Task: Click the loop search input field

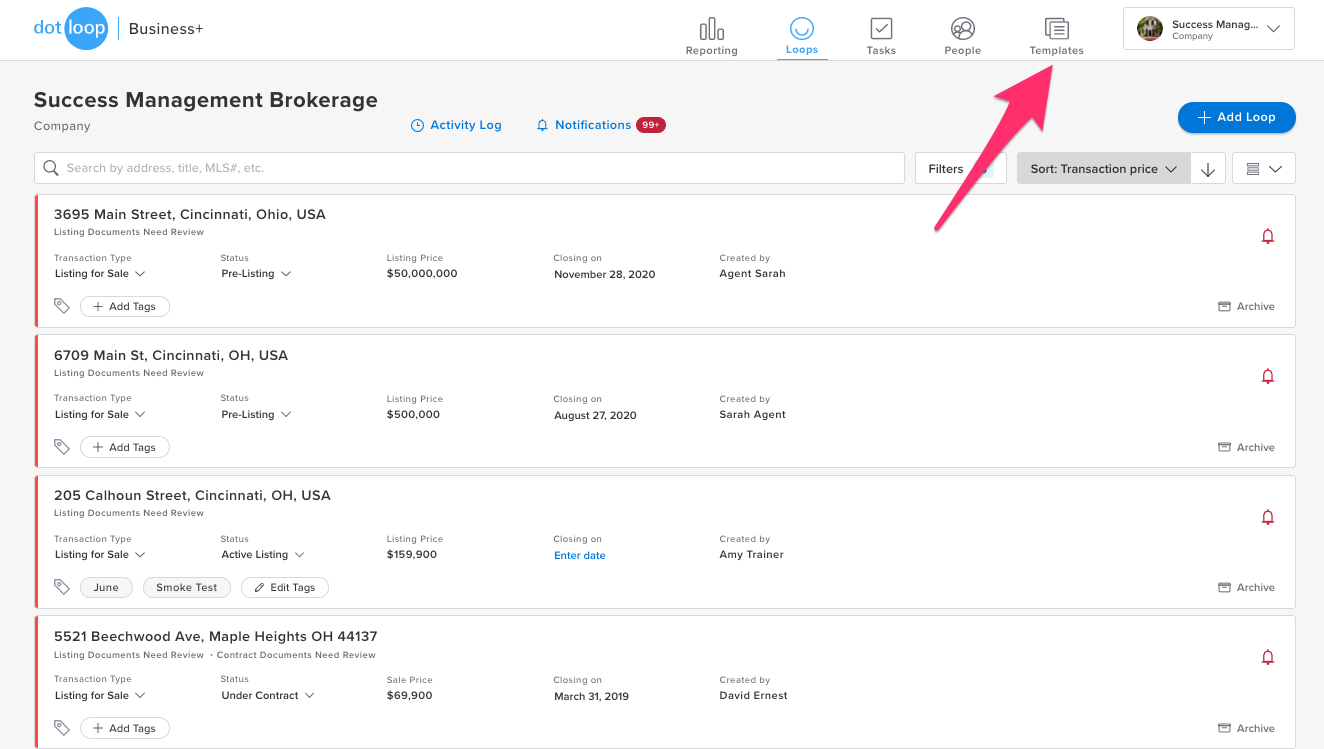Action: coord(470,168)
